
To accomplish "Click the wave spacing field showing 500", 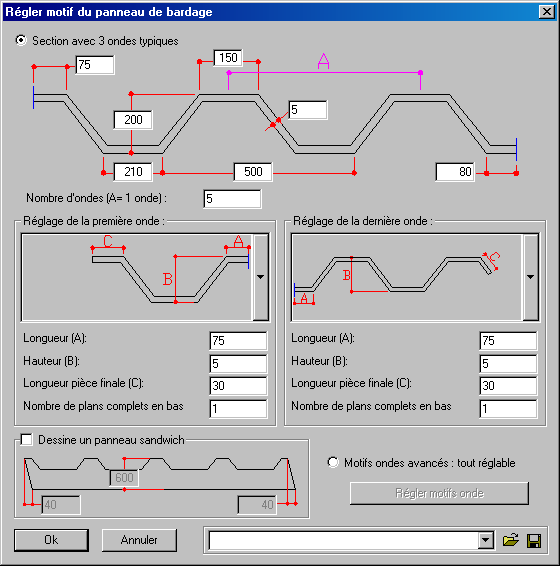I will [253, 172].
